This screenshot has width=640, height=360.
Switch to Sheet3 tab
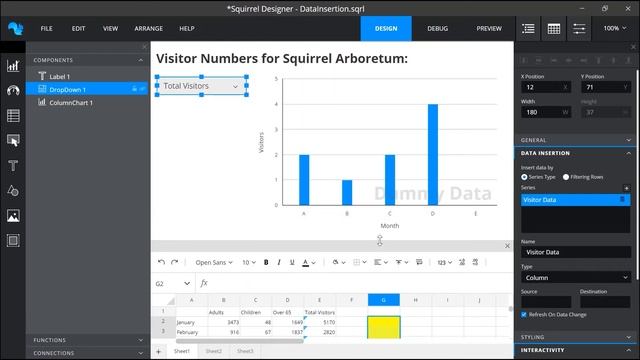click(x=245, y=351)
